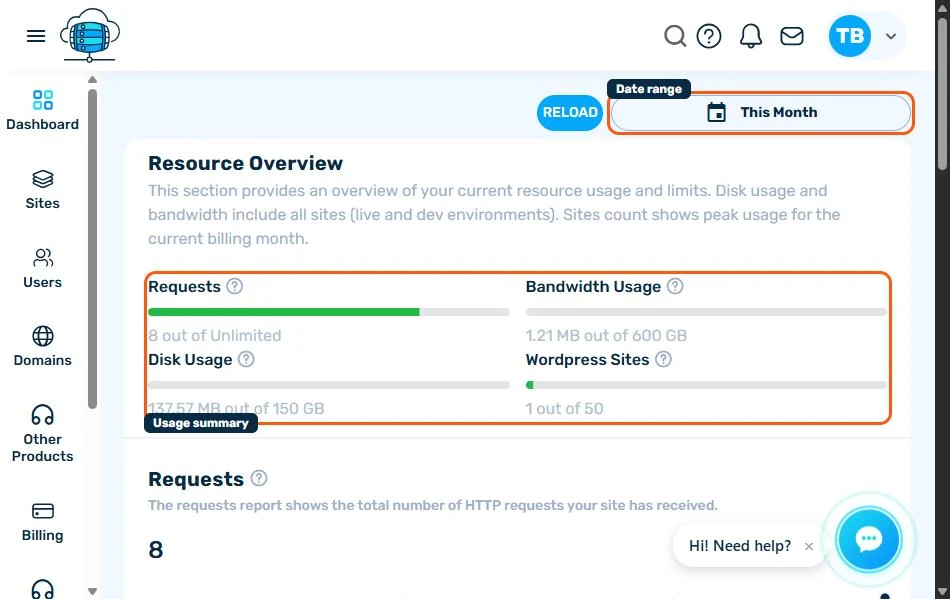The height and width of the screenshot is (599, 950).
Task: Click the Resource Overview heading
Action: coord(245,164)
